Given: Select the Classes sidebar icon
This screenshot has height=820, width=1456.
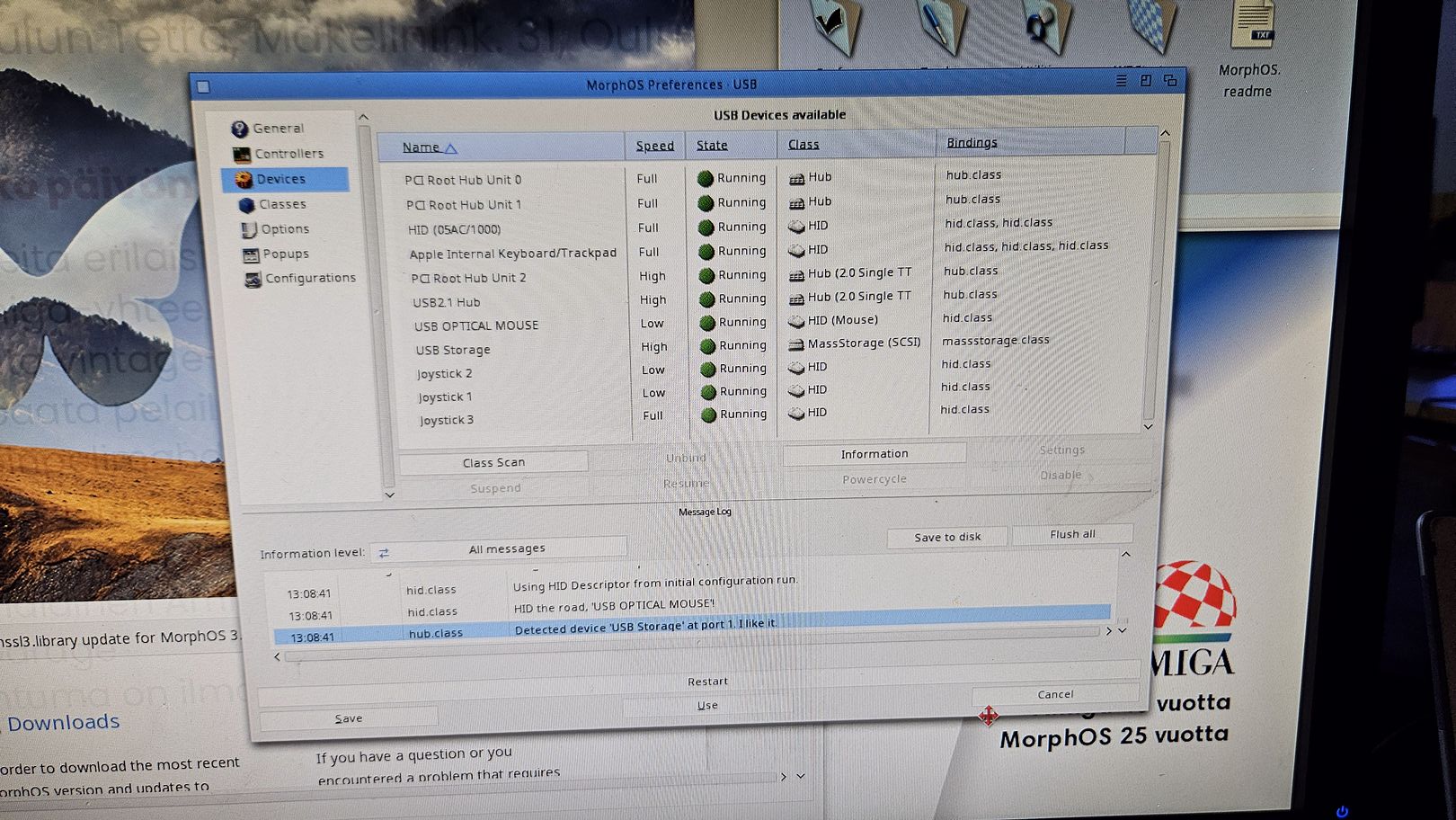Looking at the screenshot, I should (246, 205).
